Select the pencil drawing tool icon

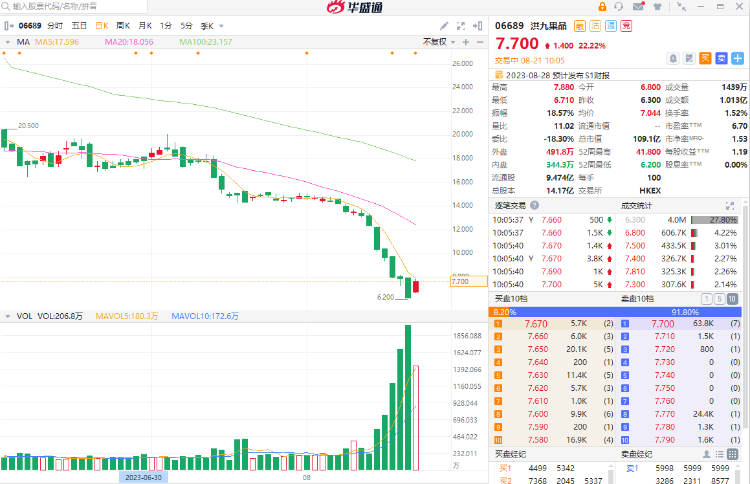(x=444, y=26)
